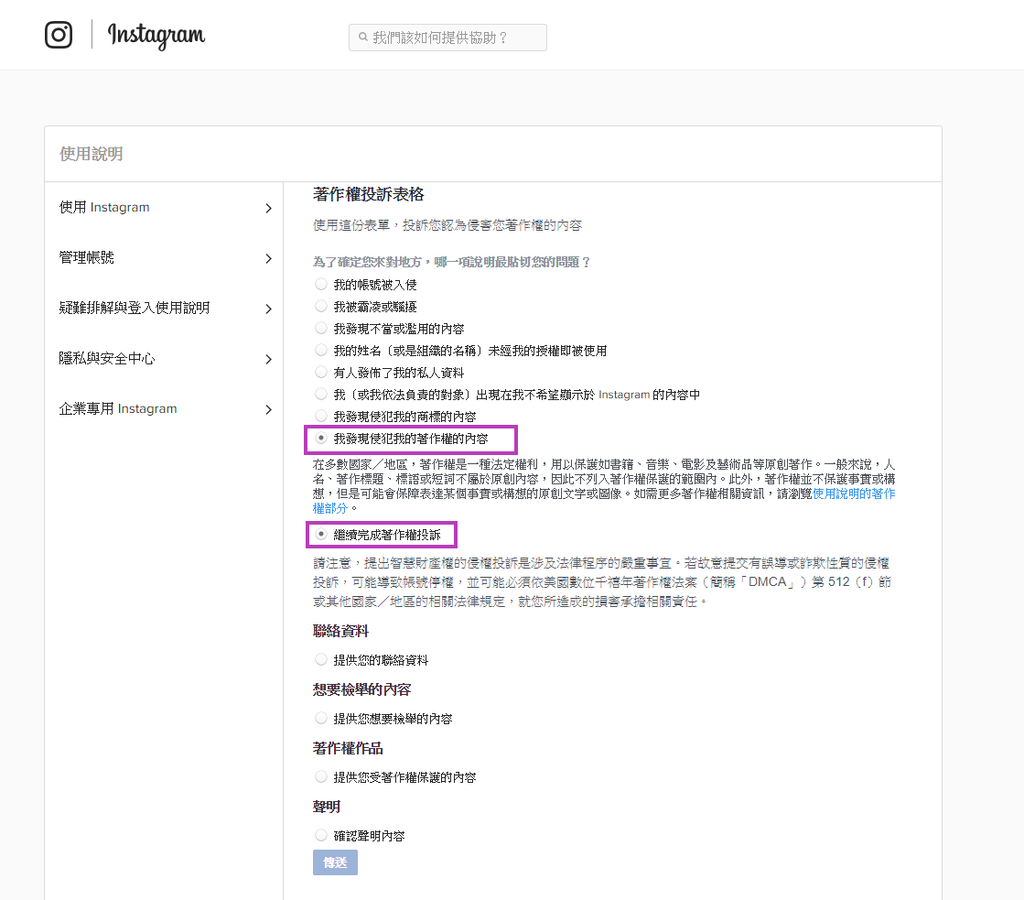Select the 我發現侵犯我的商標的內容 radio option
The image size is (1024, 900).
click(321, 415)
